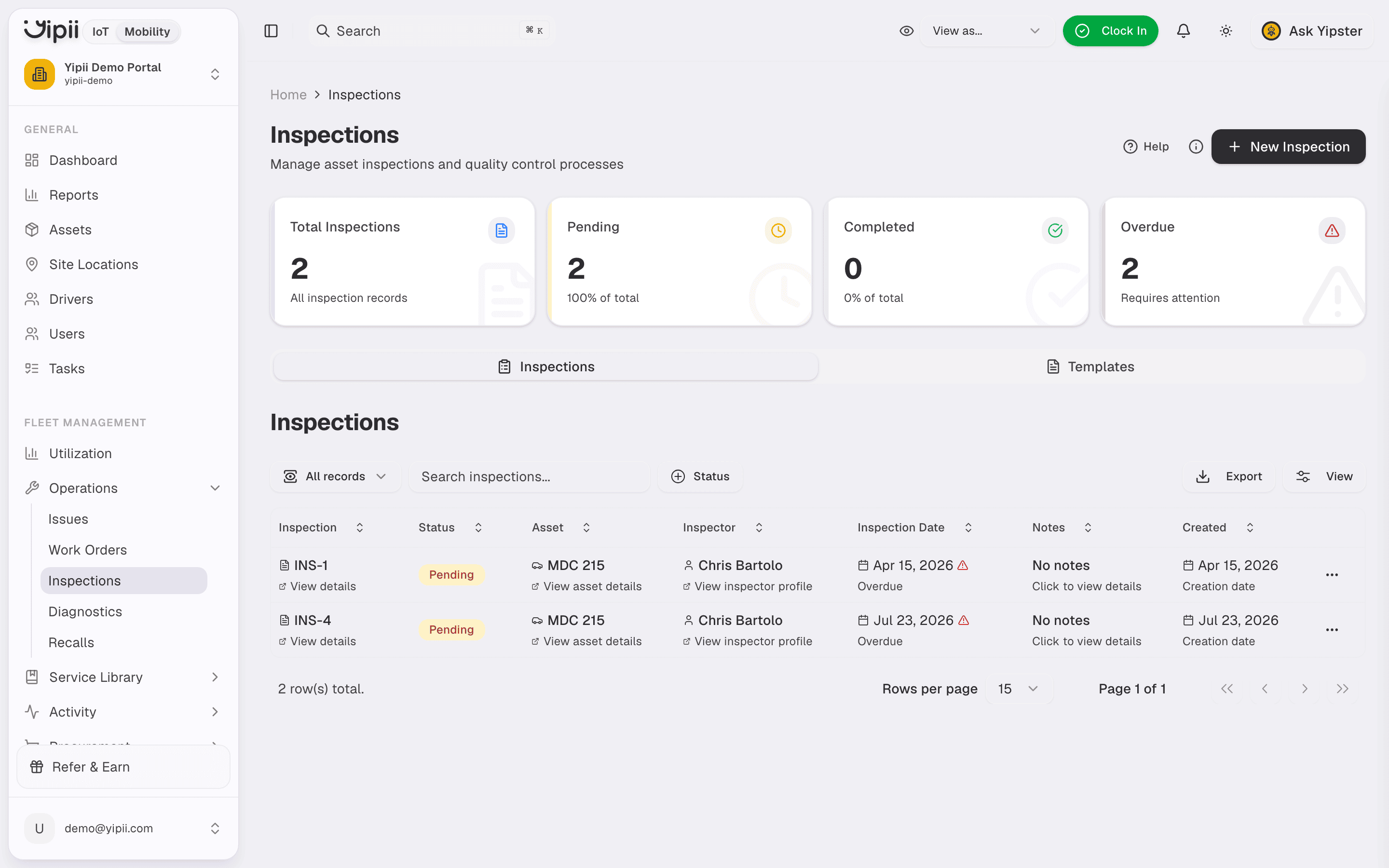Switch to Mobility mode
This screenshot has height=868, width=1389.
[x=147, y=31]
